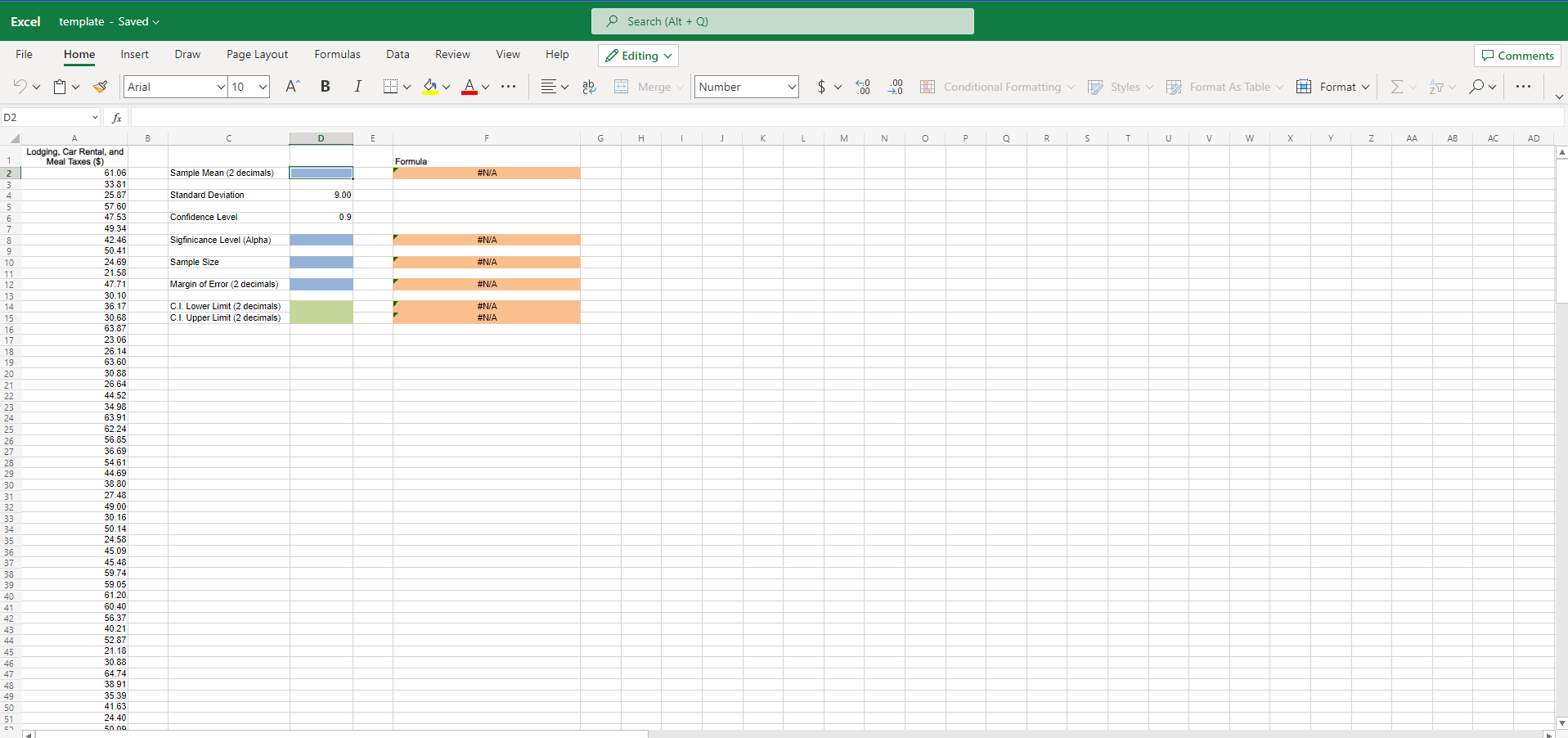Open Conditional Formatting options
This screenshot has height=738, width=1568.
pyautogui.click(x=1000, y=87)
